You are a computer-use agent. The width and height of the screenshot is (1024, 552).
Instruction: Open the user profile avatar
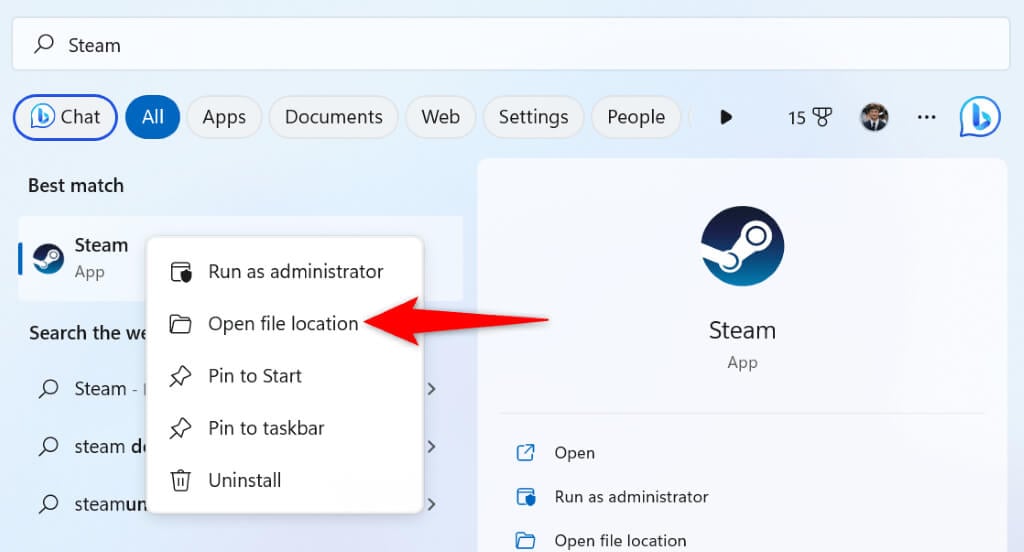874,117
